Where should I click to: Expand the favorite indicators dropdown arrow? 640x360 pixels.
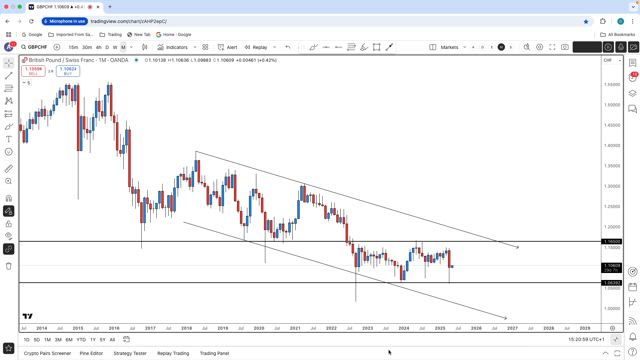tap(195, 47)
